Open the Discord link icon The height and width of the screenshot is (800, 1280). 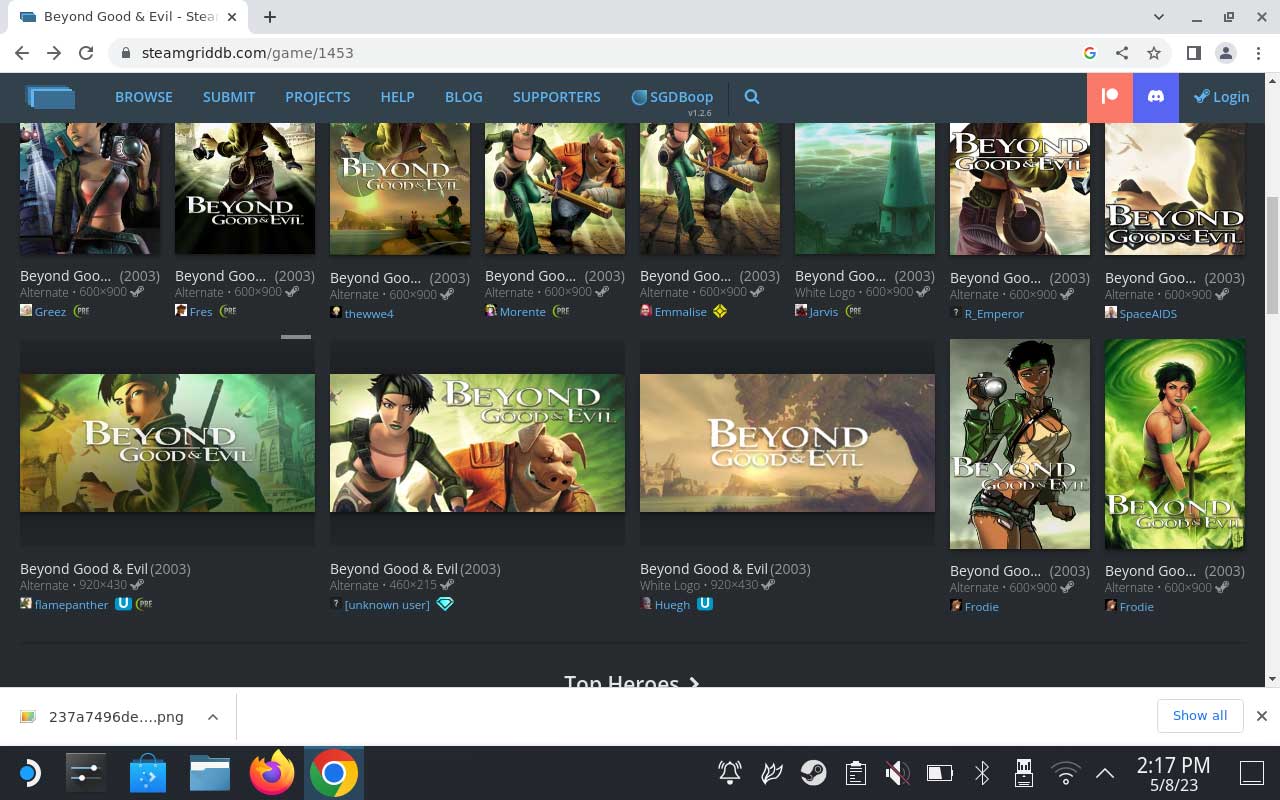pos(1156,97)
